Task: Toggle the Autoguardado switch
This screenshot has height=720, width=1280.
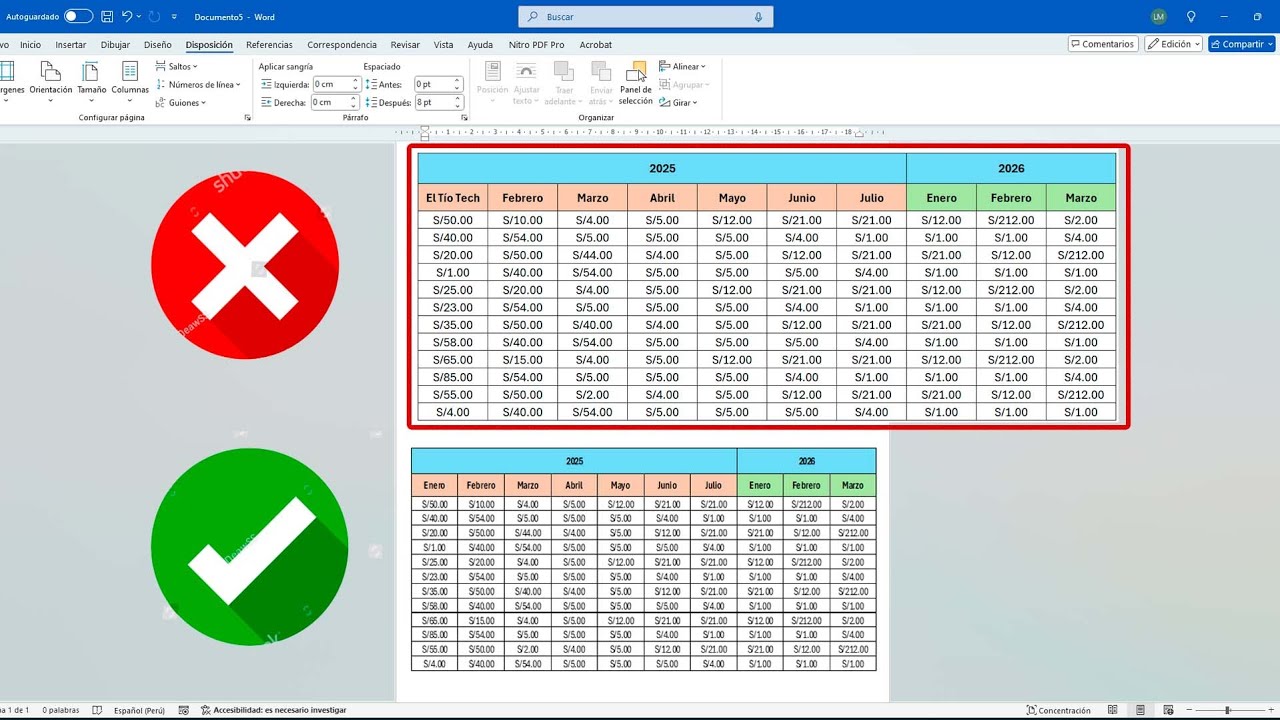Action: point(78,17)
